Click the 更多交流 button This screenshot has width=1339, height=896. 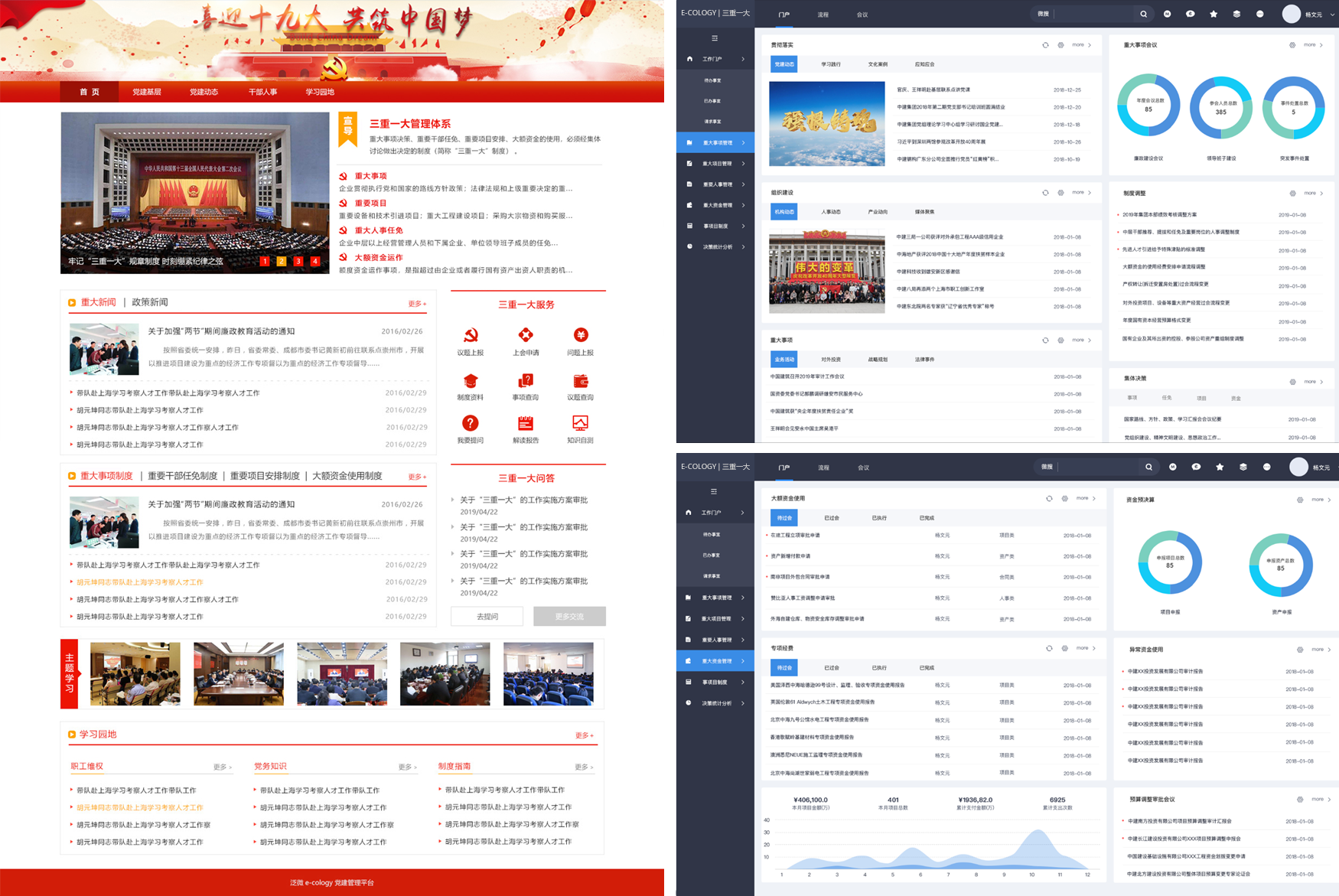coord(569,616)
